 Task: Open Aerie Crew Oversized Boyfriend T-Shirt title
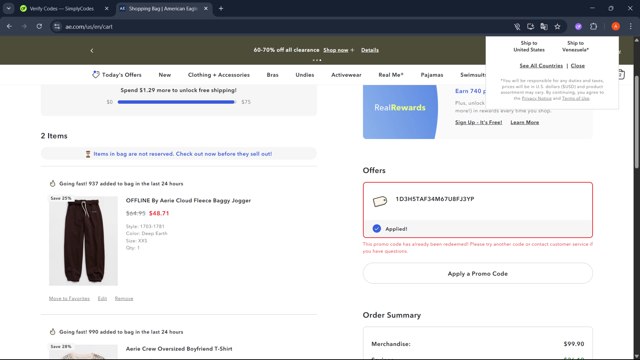pos(179,349)
